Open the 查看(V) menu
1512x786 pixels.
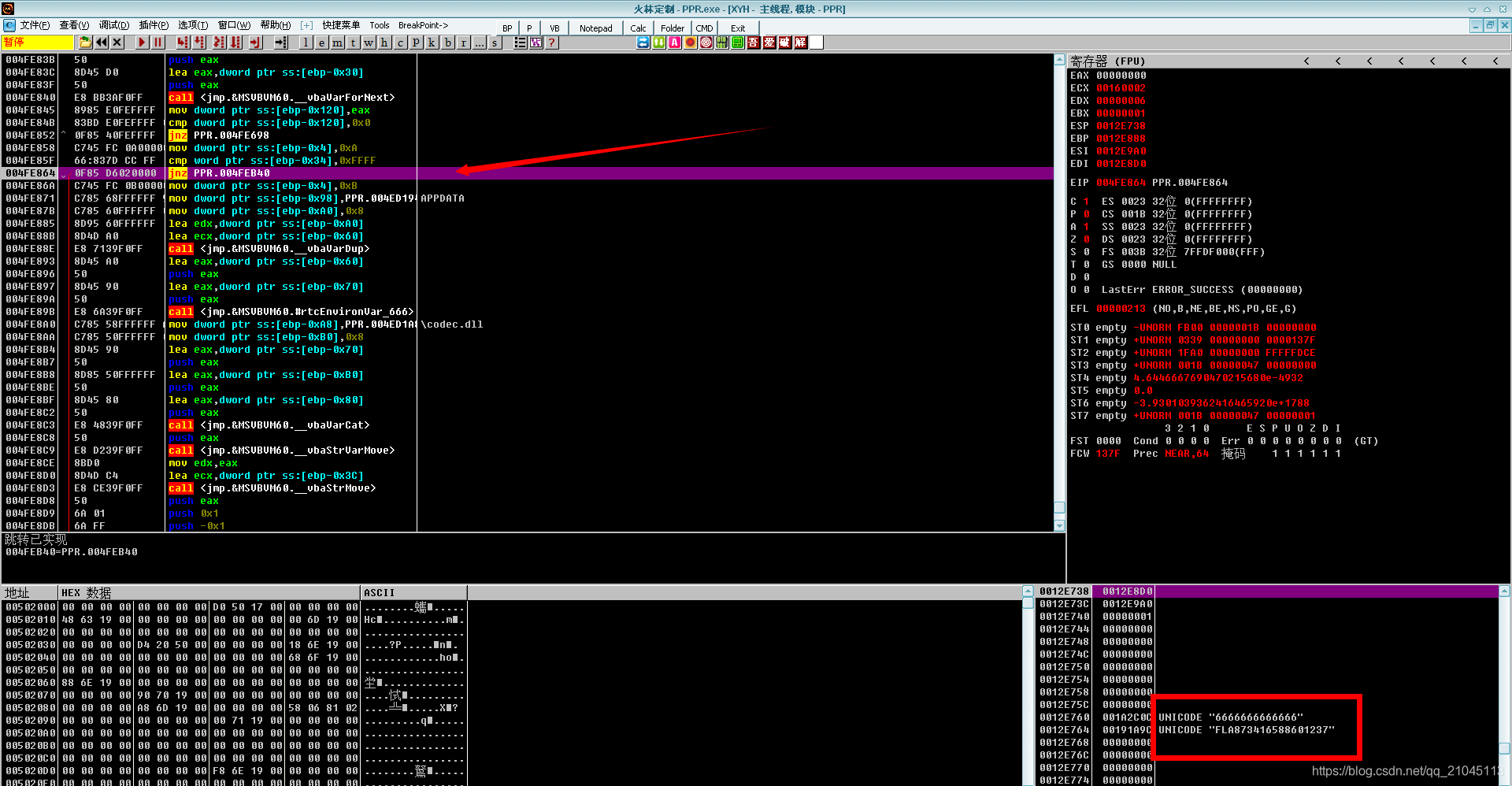coord(74,25)
